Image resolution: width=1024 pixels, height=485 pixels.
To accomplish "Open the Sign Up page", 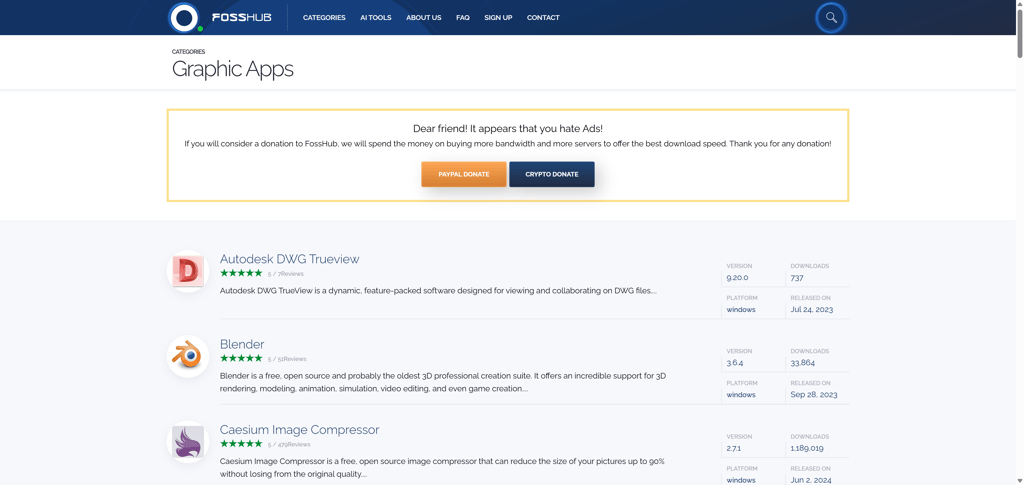I will [x=498, y=18].
